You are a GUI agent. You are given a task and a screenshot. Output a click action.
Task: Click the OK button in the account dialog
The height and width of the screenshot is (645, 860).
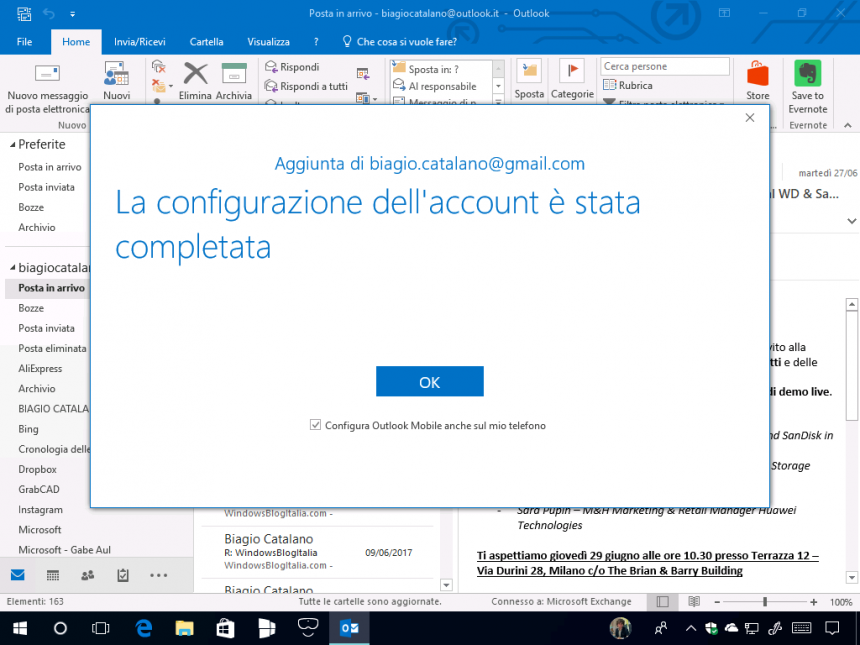click(x=429, y=381)
